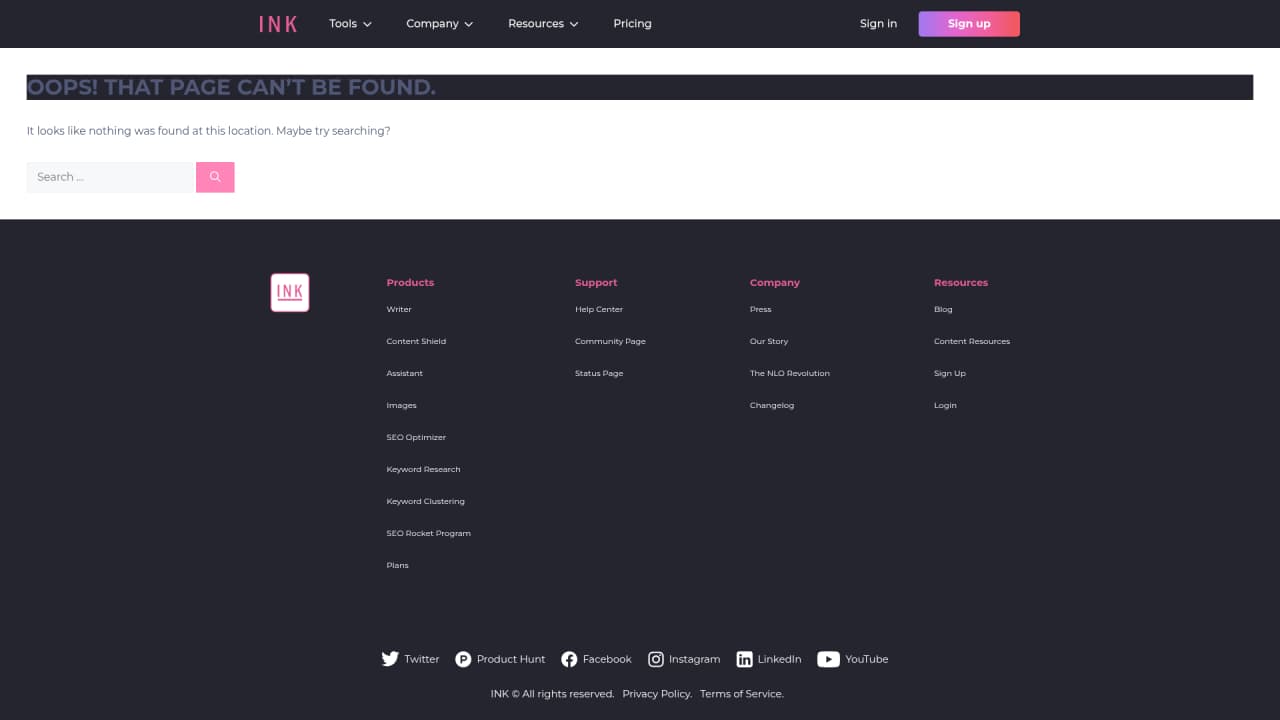The width and height of the screenshot is (1280, 720).
Task: Click the pink search magnifier button
Action: tap(215, 177)
